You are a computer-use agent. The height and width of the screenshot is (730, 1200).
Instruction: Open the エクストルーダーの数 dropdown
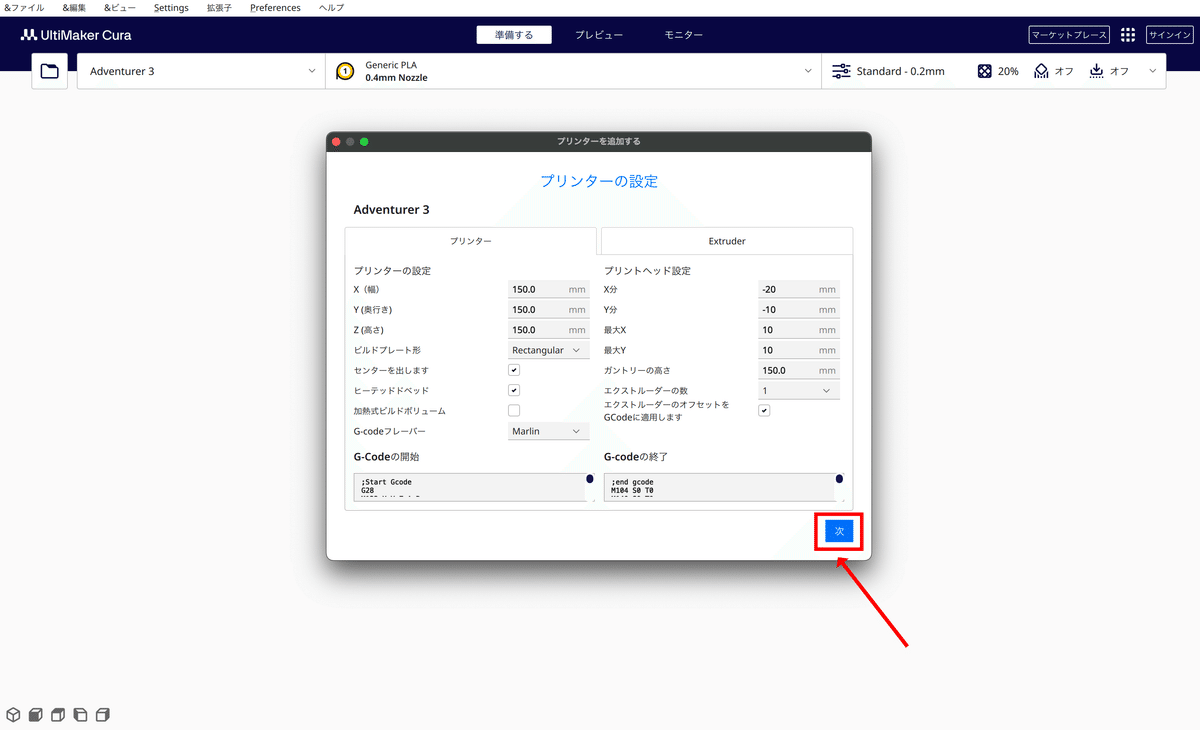[799, 390]
